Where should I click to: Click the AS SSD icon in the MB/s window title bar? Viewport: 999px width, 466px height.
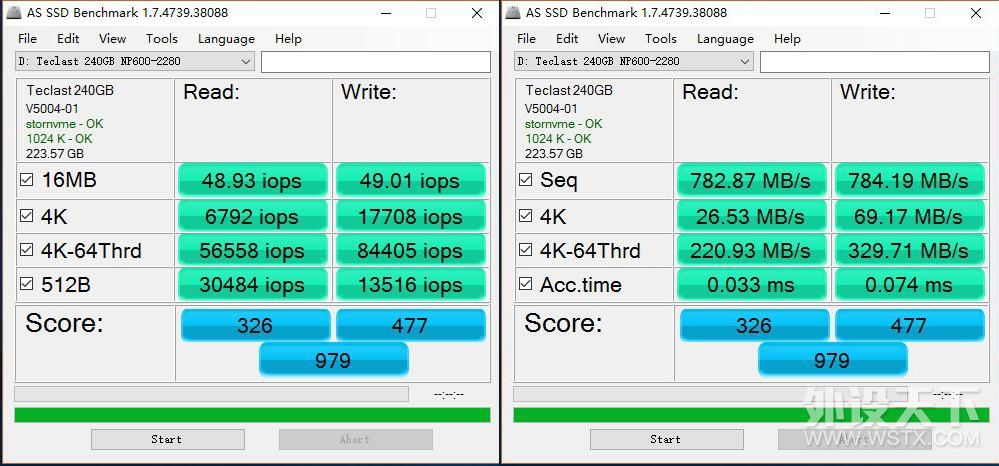[513, 13]
